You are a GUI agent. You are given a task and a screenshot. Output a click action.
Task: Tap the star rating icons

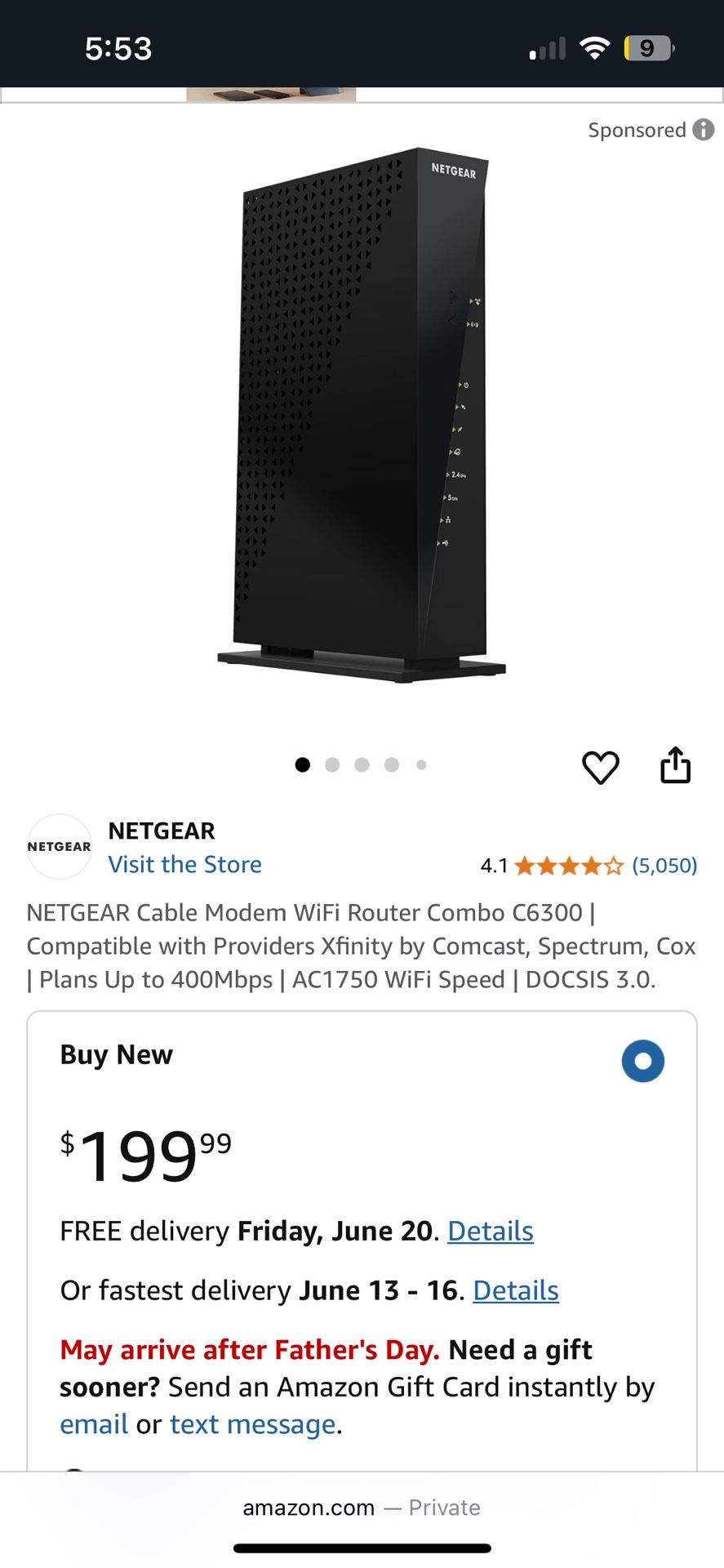point(569,866)
